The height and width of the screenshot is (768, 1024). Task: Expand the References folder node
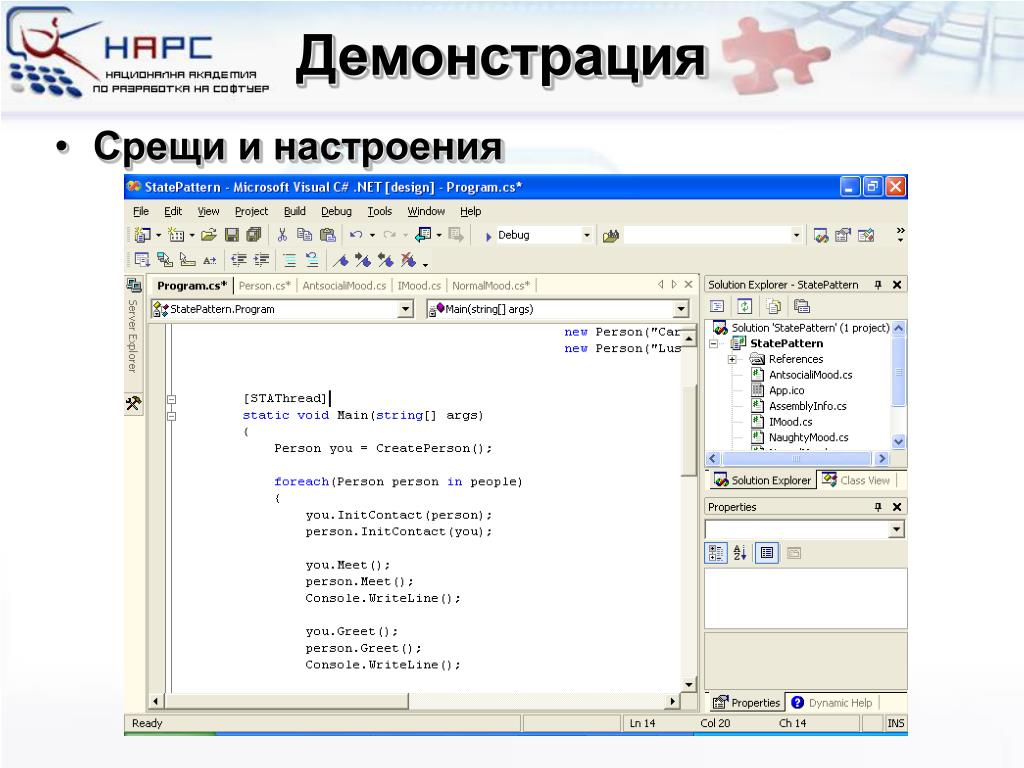(732, 359)
